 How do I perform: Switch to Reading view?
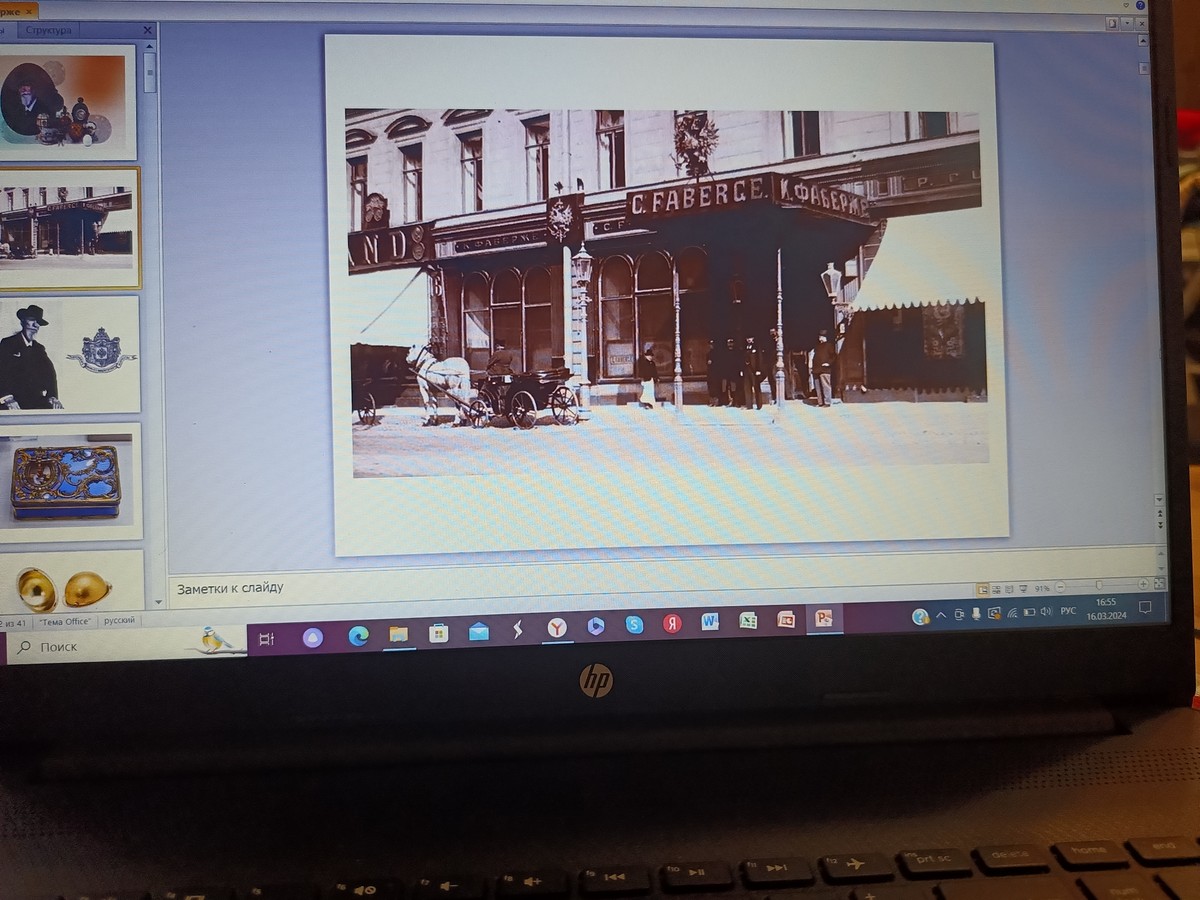pos(1009,589)
